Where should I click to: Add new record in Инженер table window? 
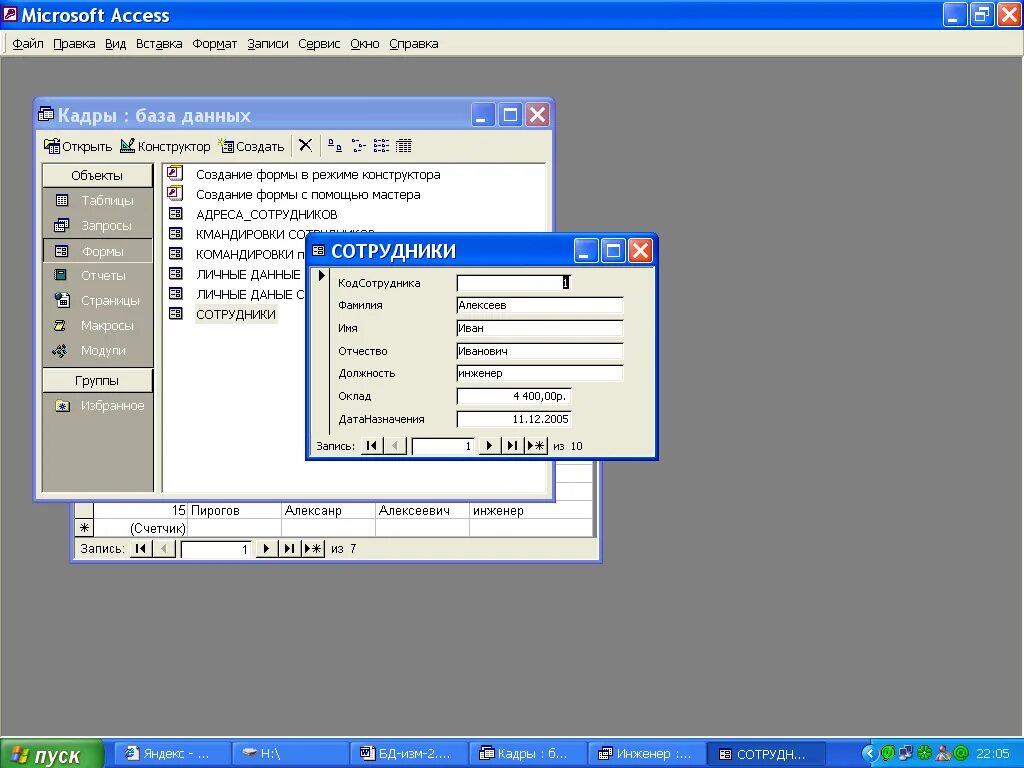pos(313,549)
